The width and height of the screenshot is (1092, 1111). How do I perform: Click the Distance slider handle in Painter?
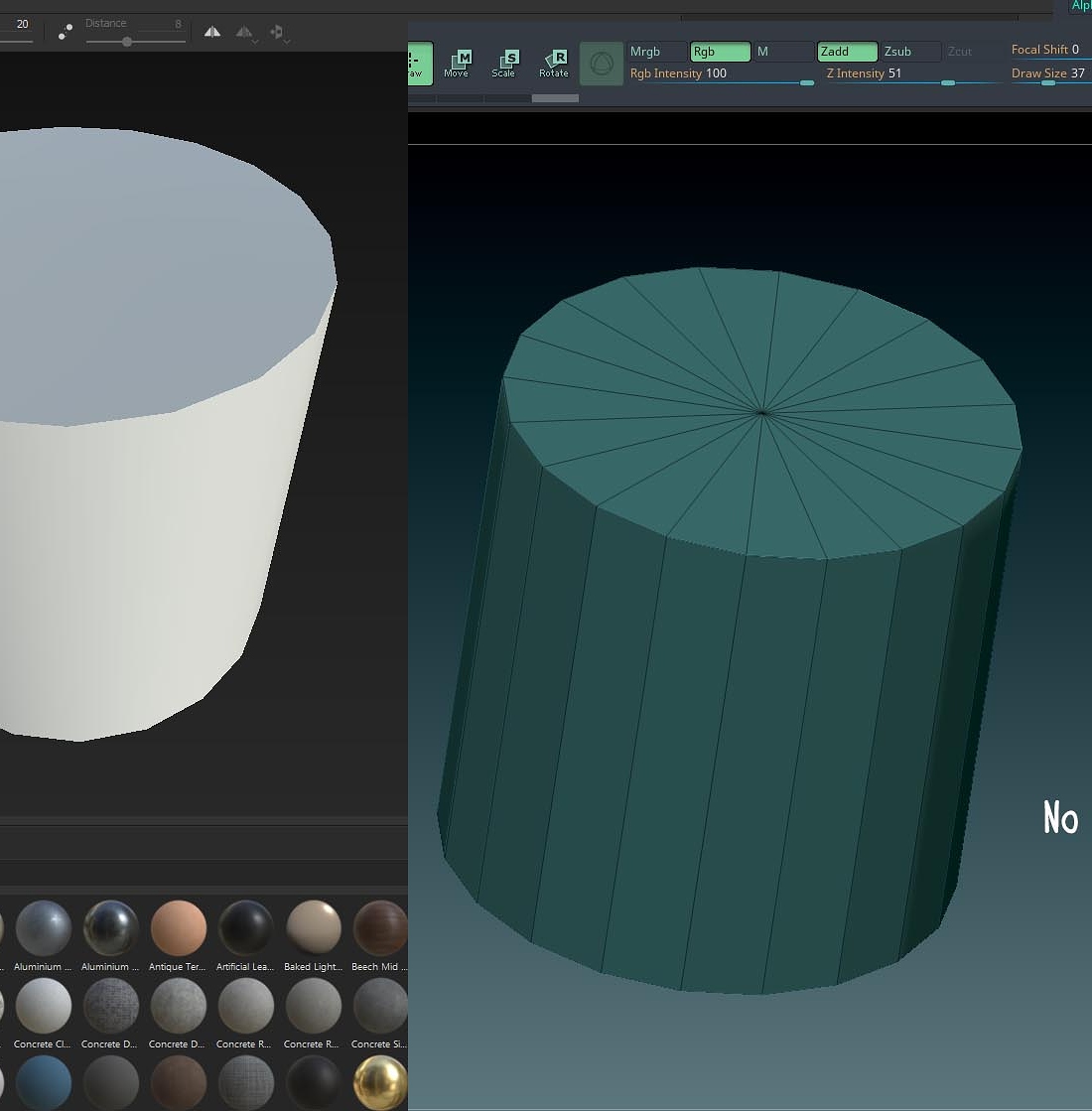[x=127, y=42]
